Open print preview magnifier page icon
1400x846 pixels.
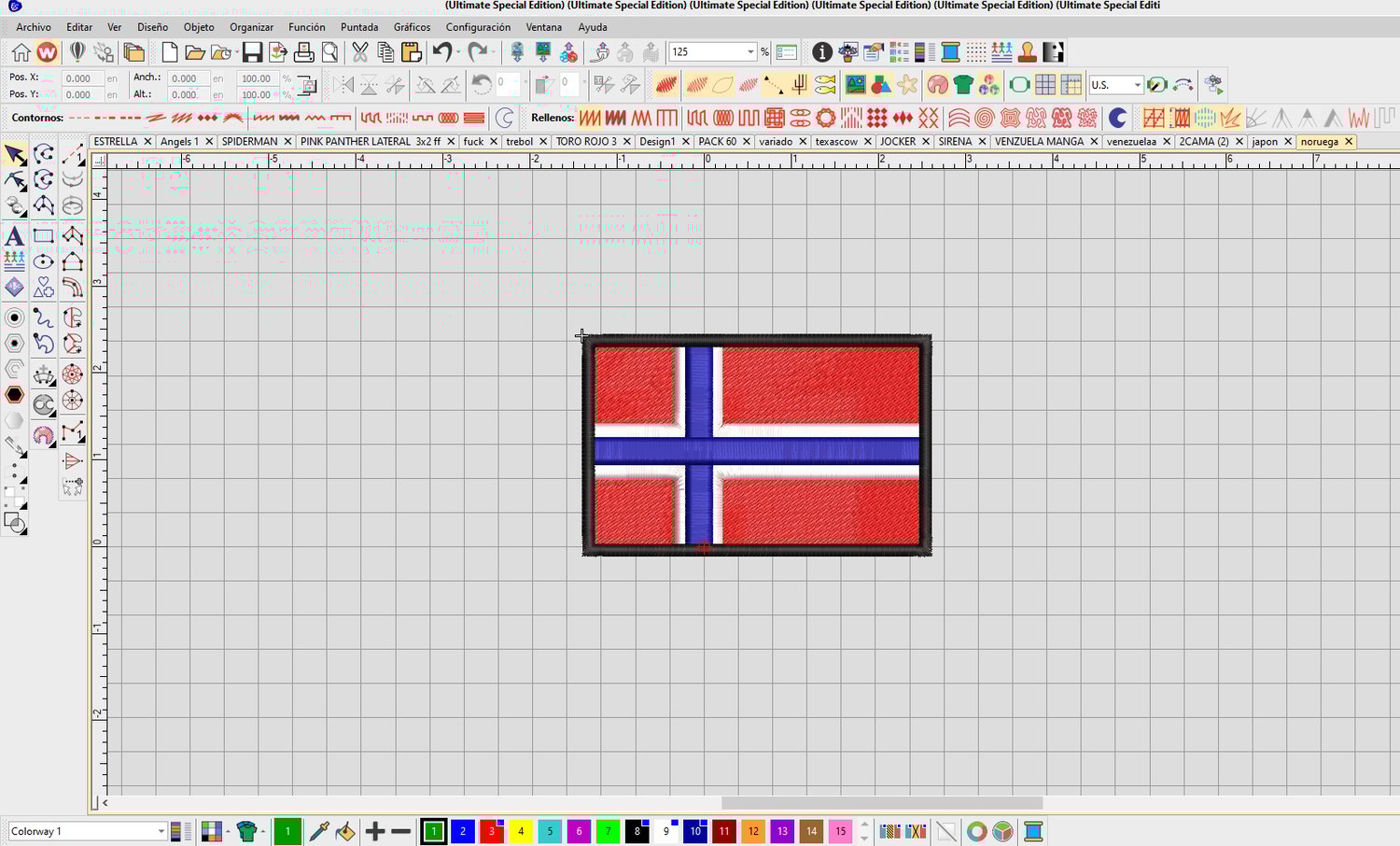tap(329, 52)
